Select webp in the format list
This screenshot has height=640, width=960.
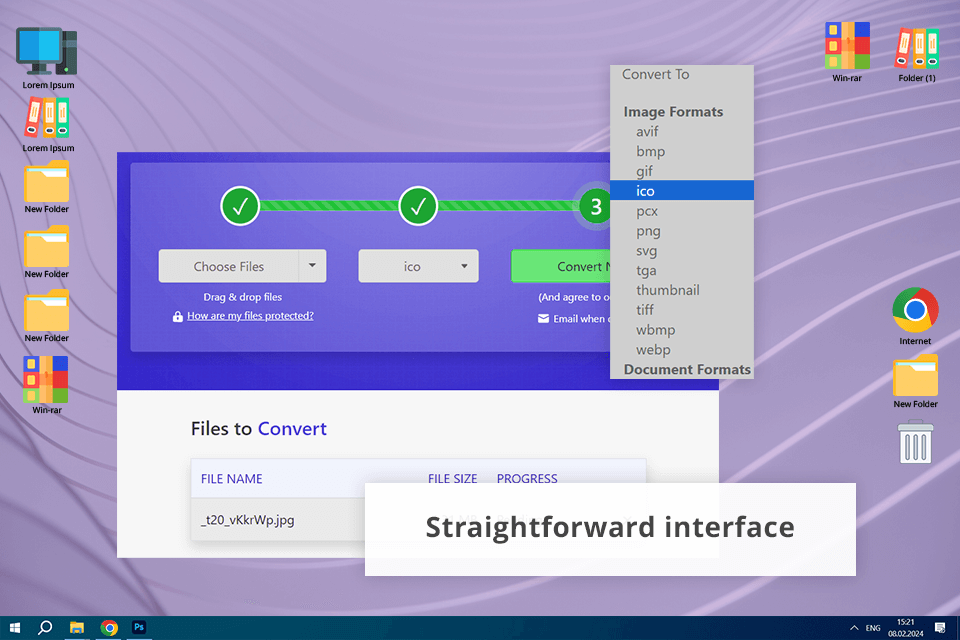coord(682,350)
